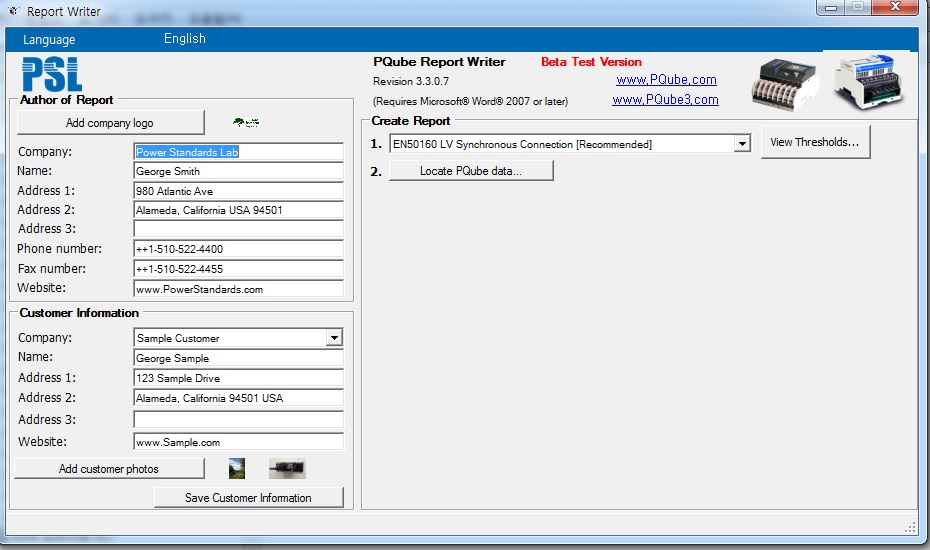Open the Language menu
Screen dimensions: 930x550
click(49, 40)
